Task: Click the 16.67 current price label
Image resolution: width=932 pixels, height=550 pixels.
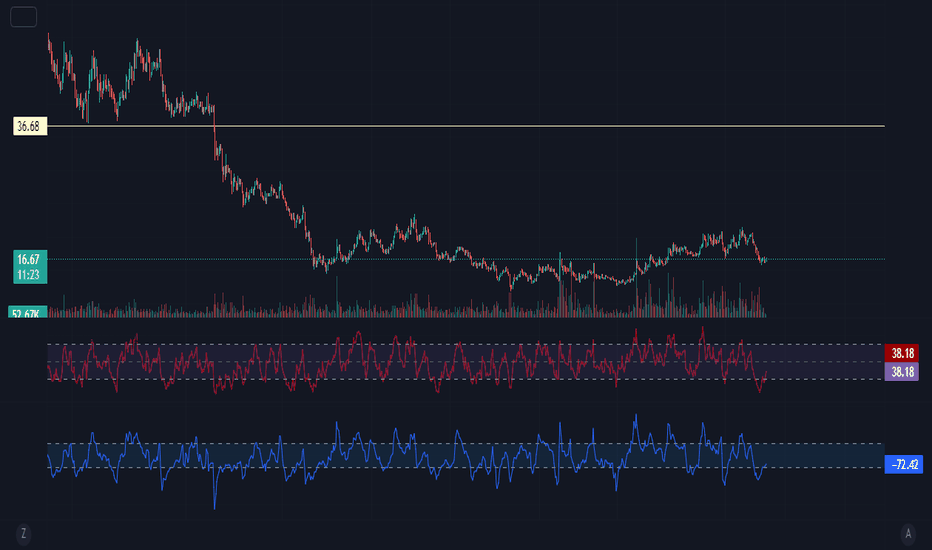Action: coord(30,259)
